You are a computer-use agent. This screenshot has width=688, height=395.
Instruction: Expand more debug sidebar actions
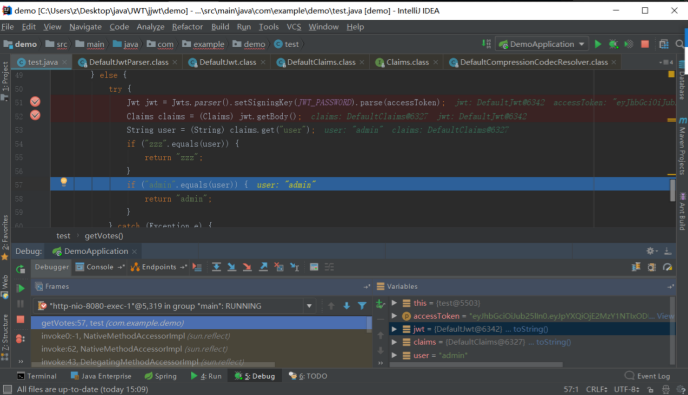click(20, 362)
